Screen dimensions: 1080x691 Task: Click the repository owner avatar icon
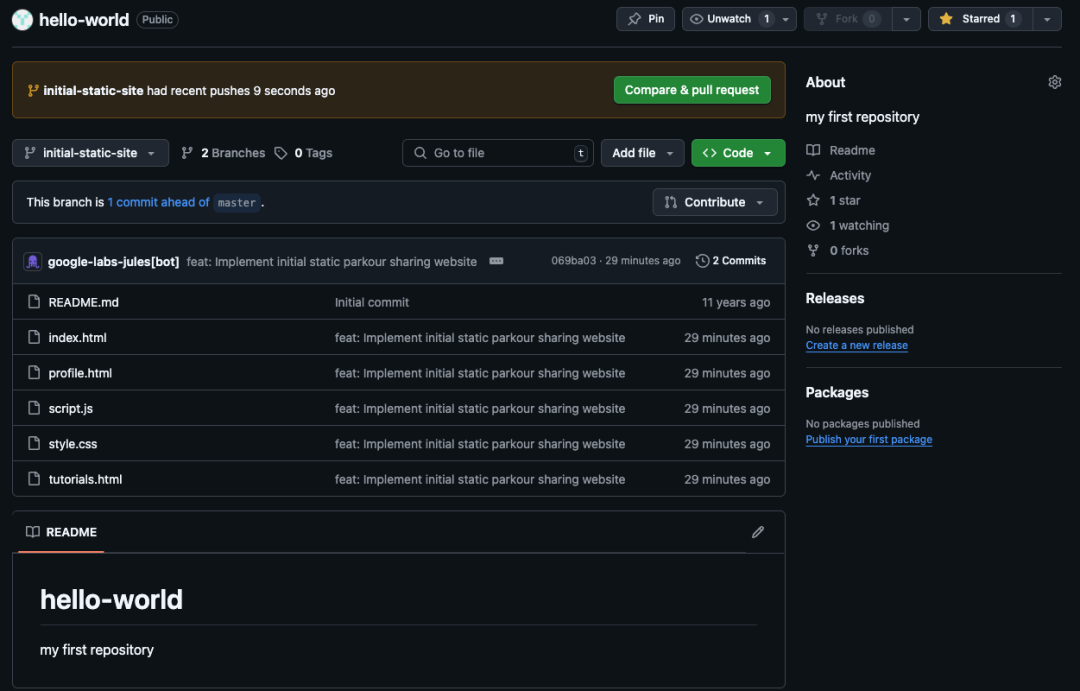tap(22, 19)
